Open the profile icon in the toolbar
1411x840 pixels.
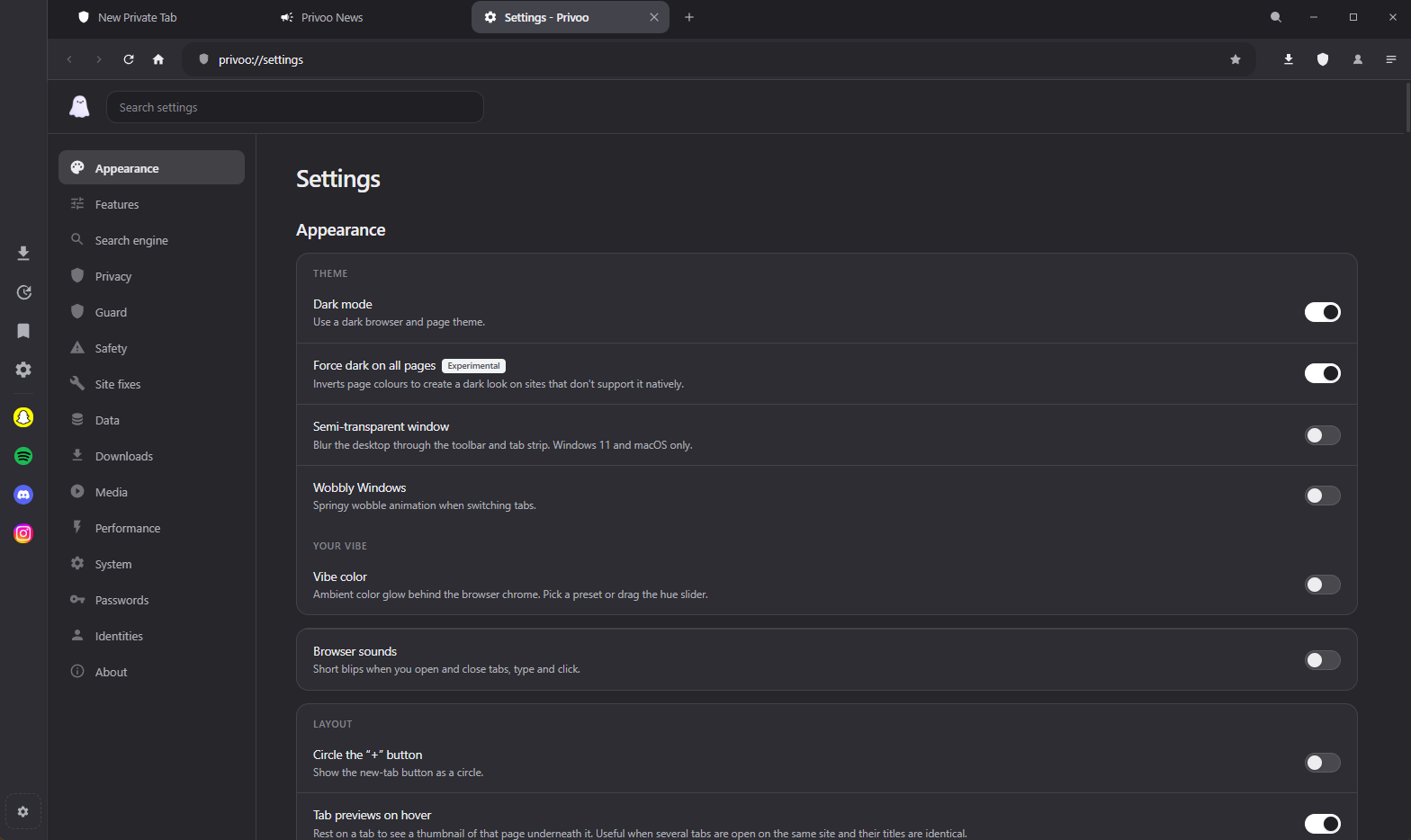(1358, 59)
